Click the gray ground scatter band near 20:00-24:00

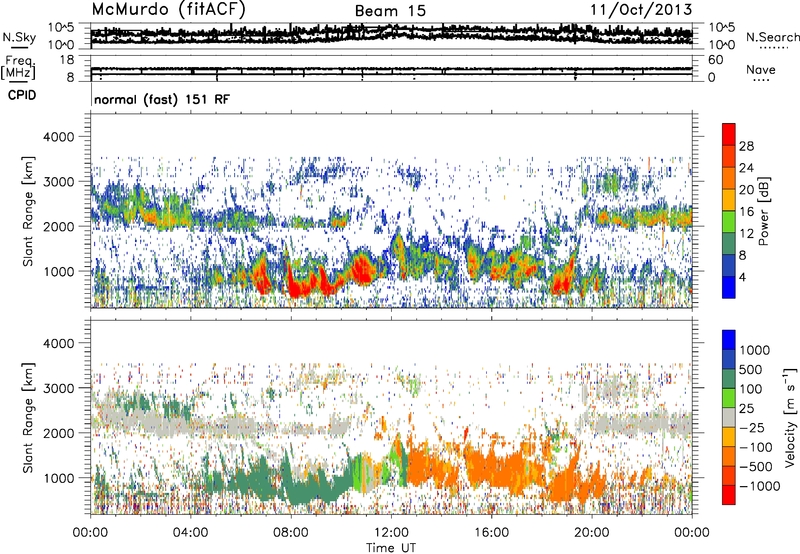tap(643, 423)
